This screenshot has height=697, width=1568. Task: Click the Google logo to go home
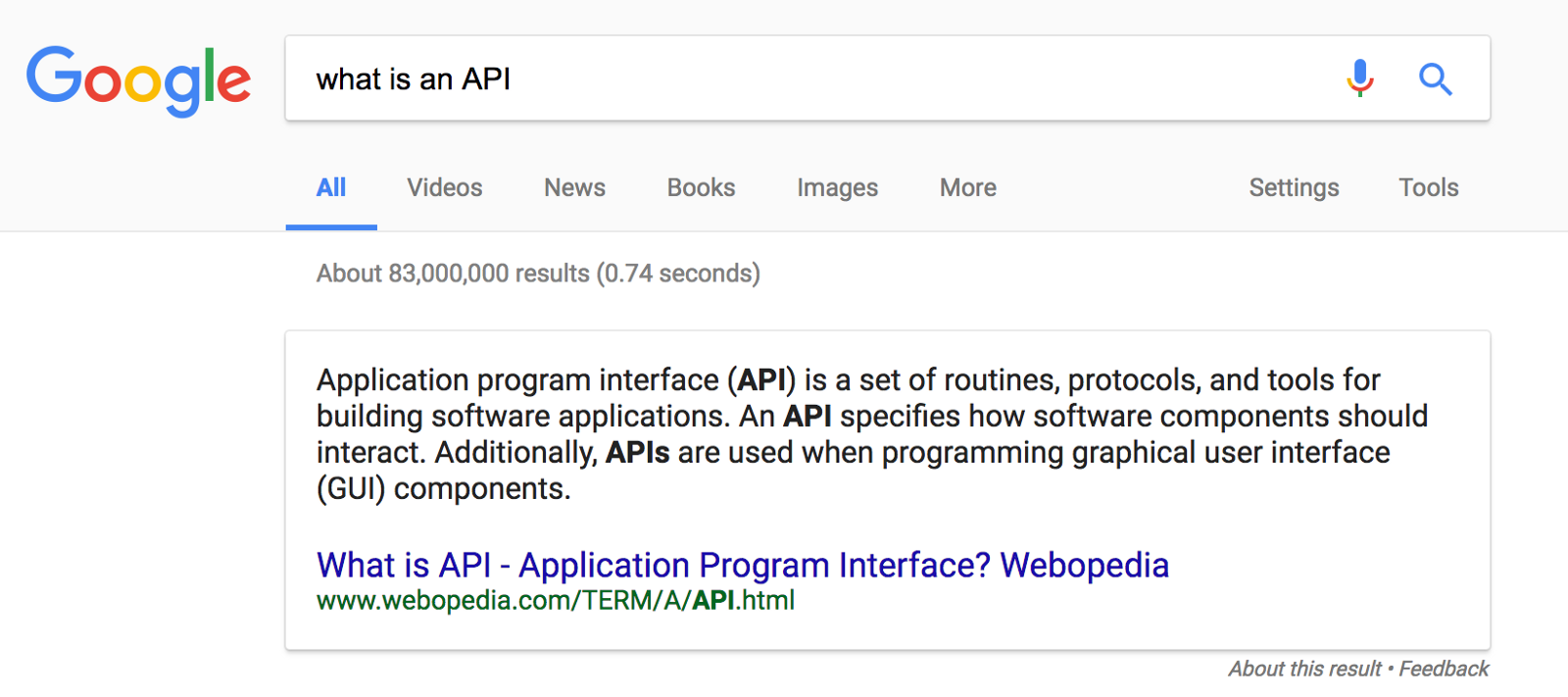[138, 79]
